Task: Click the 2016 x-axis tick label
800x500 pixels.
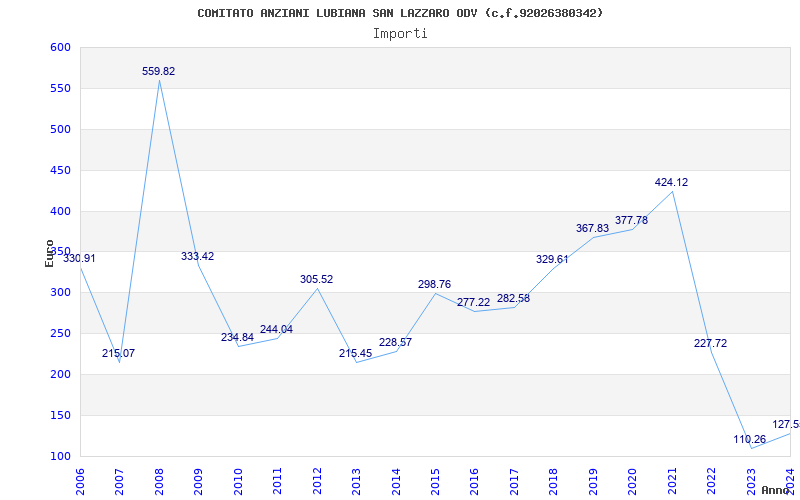Action: click(474, 482)
